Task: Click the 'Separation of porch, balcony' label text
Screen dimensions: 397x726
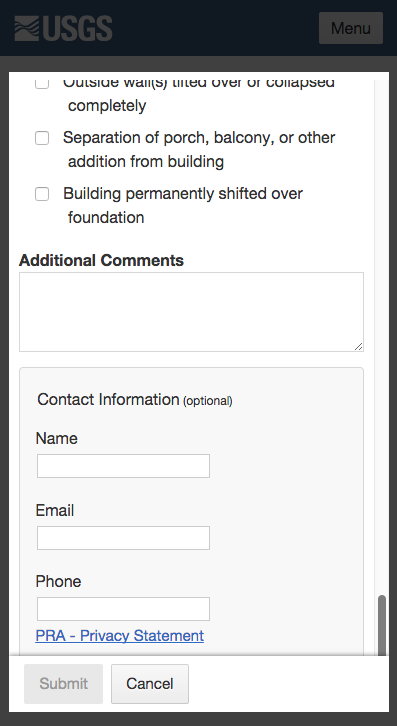Action: 199,150
